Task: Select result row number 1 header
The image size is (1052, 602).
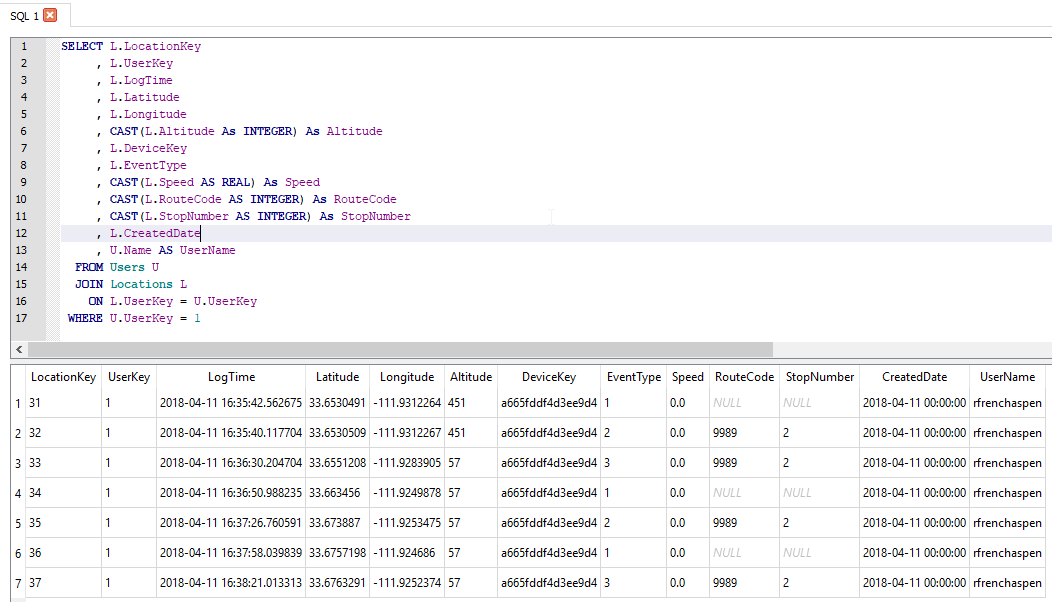Action: (x=18, y=403)
